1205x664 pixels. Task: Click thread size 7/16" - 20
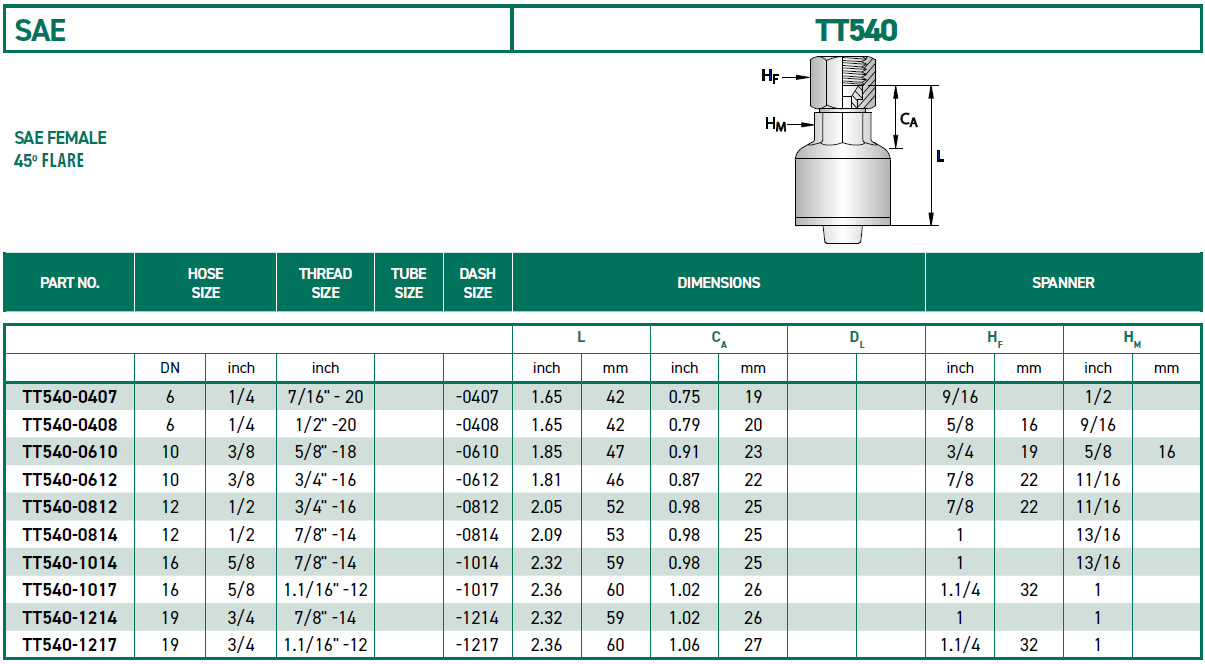pyautogui.click(x=325, y=397)
